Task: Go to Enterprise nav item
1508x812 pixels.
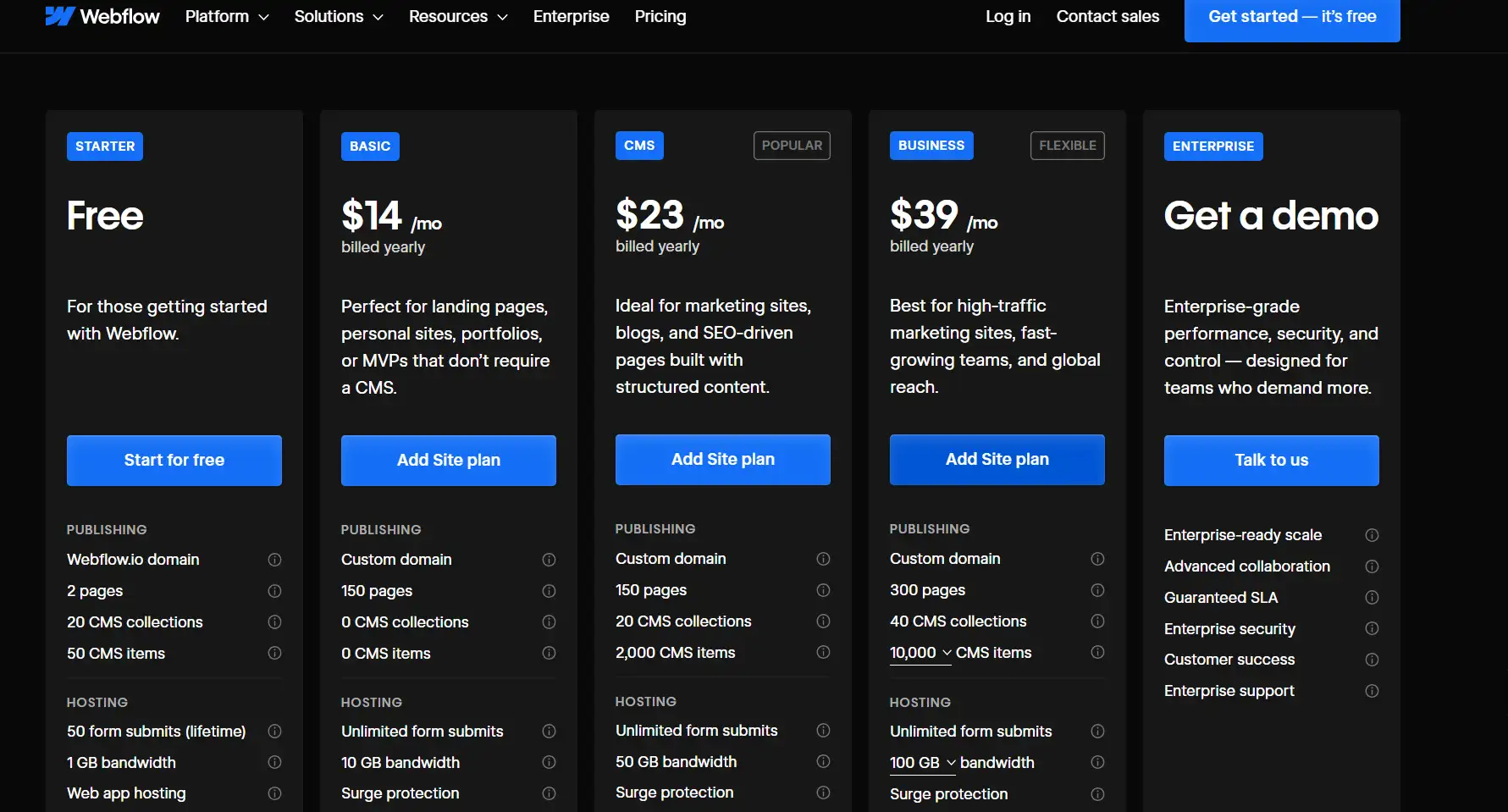Action: pos(572,16)
